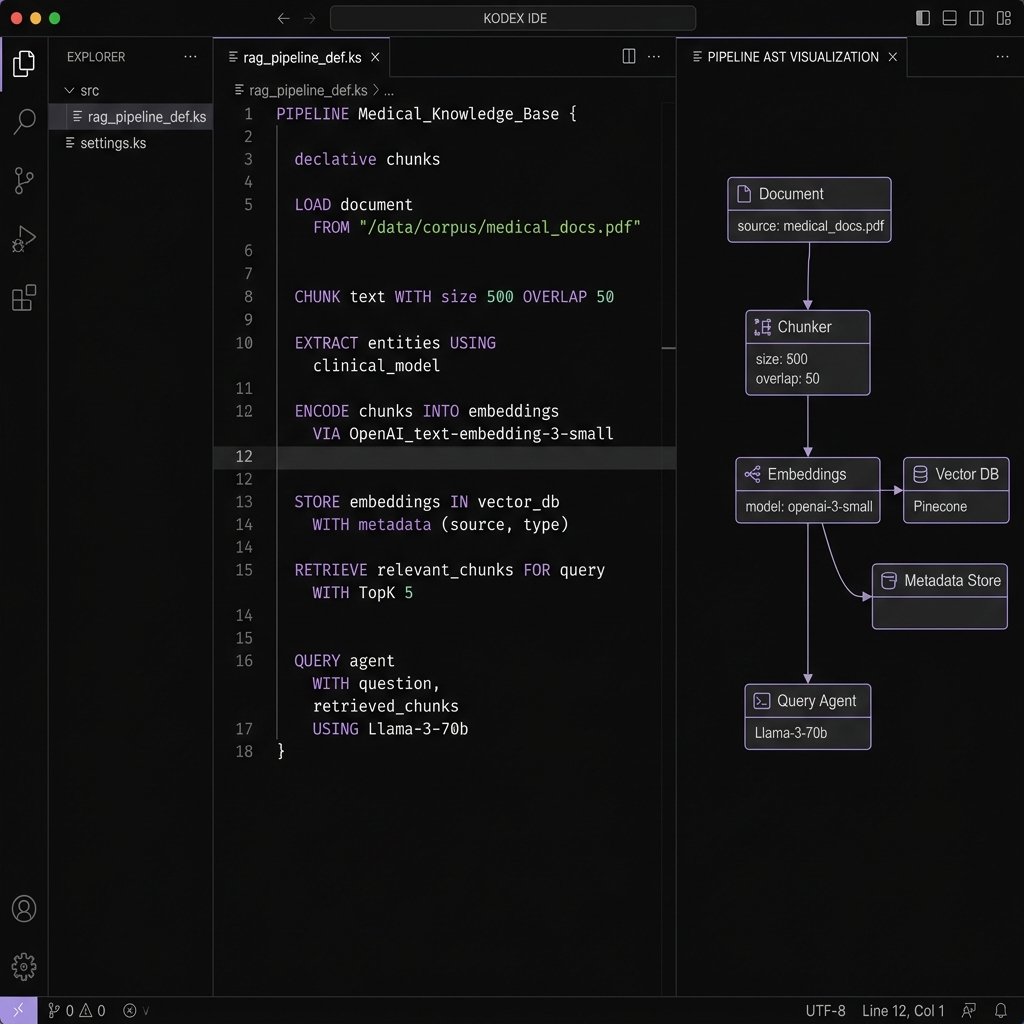Click the Query Agent terminal icon
Viewport: 1024px width, 1024px height.
761,701
